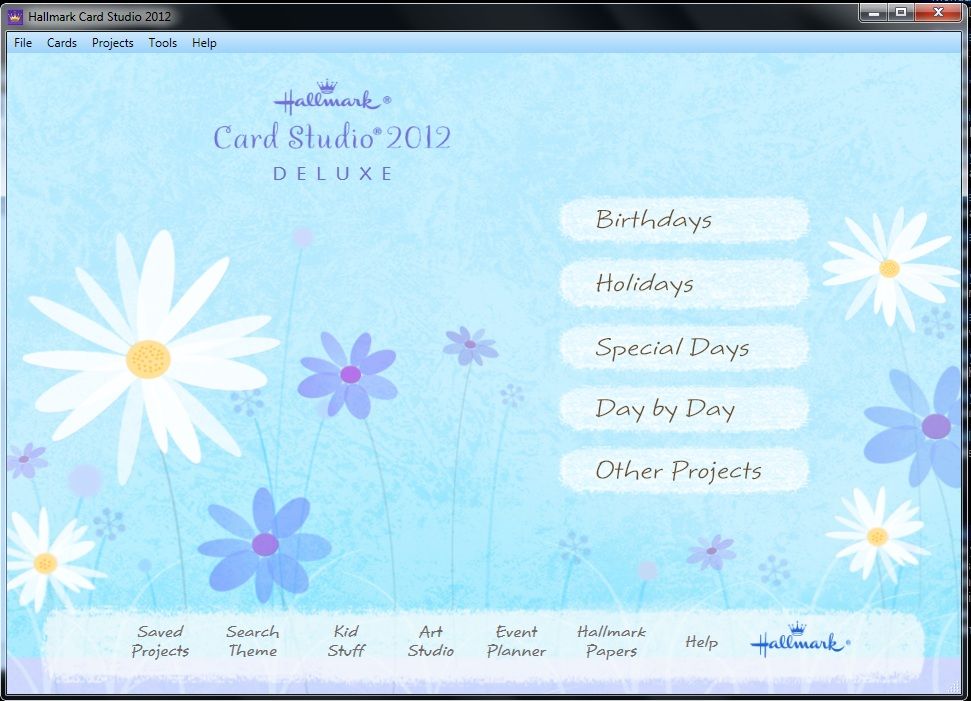971x701 pixels.
Task: Open Saved Projects
Action: coord(160,642)
